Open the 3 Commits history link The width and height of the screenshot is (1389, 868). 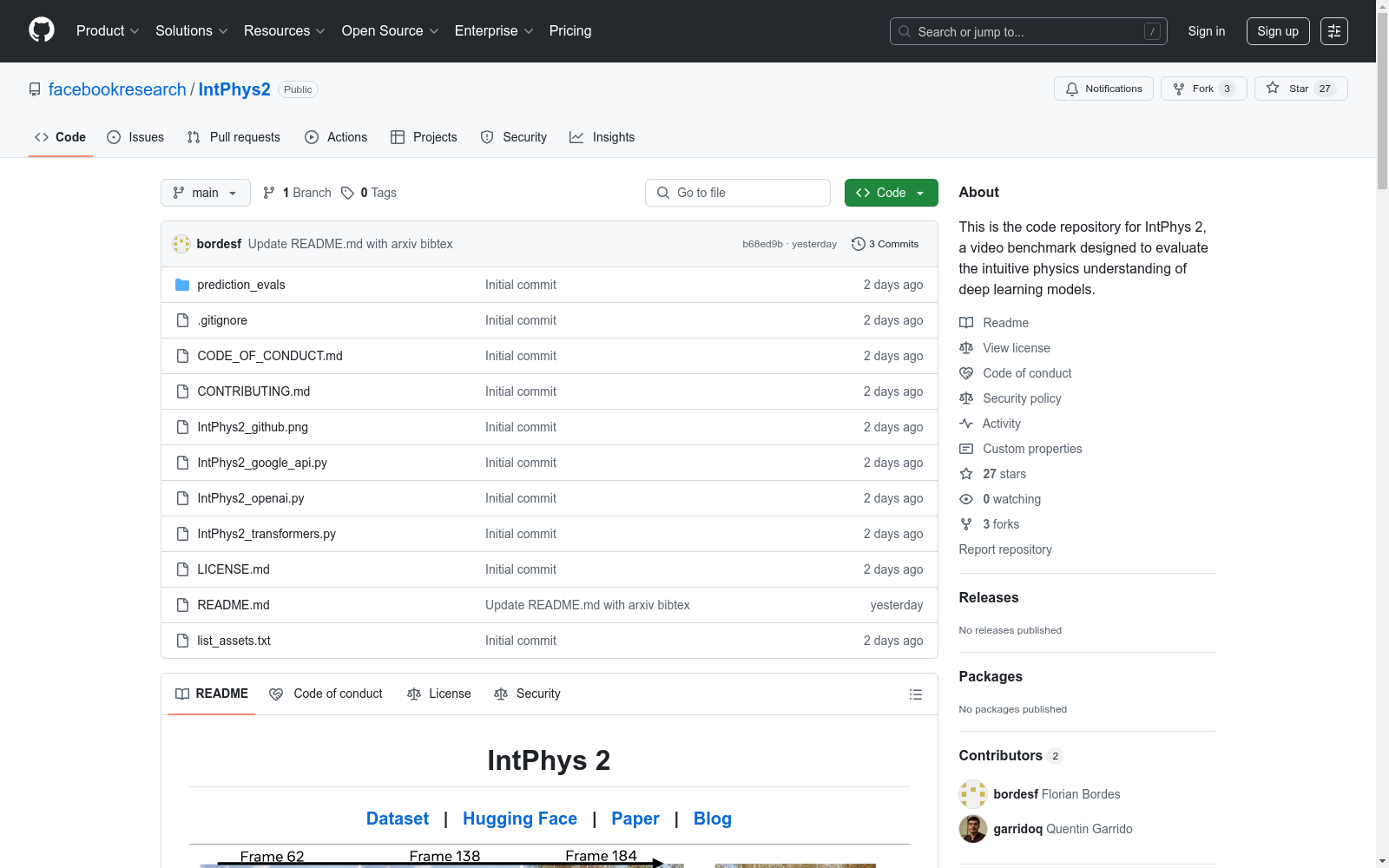click(x=885, y=244)
